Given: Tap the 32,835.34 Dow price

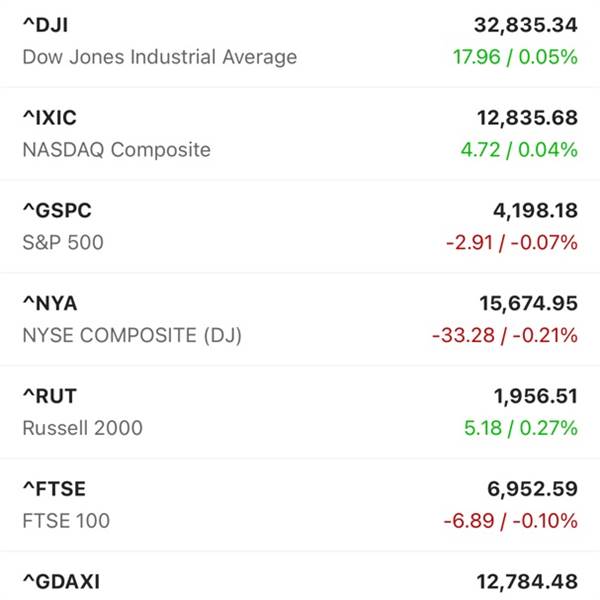Looking at the screenshot, I should [x=525, y=24].
